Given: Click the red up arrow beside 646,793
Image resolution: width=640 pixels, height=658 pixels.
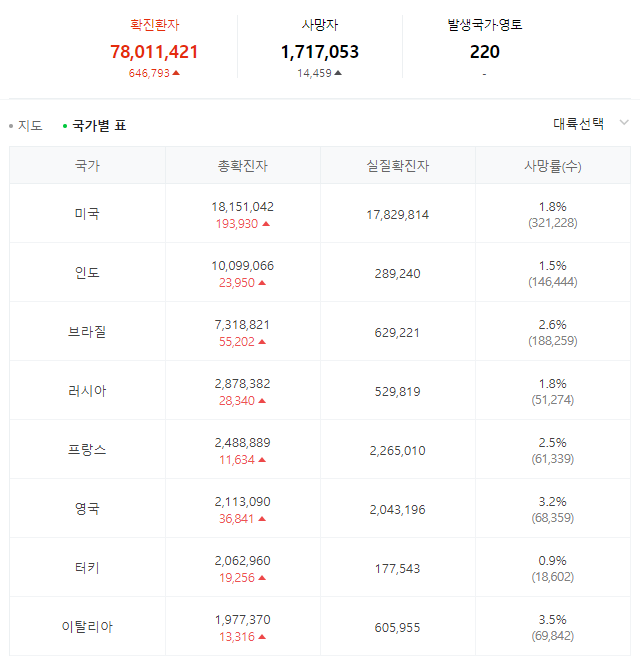Looking at the screenshot, I should pos(176,73).
